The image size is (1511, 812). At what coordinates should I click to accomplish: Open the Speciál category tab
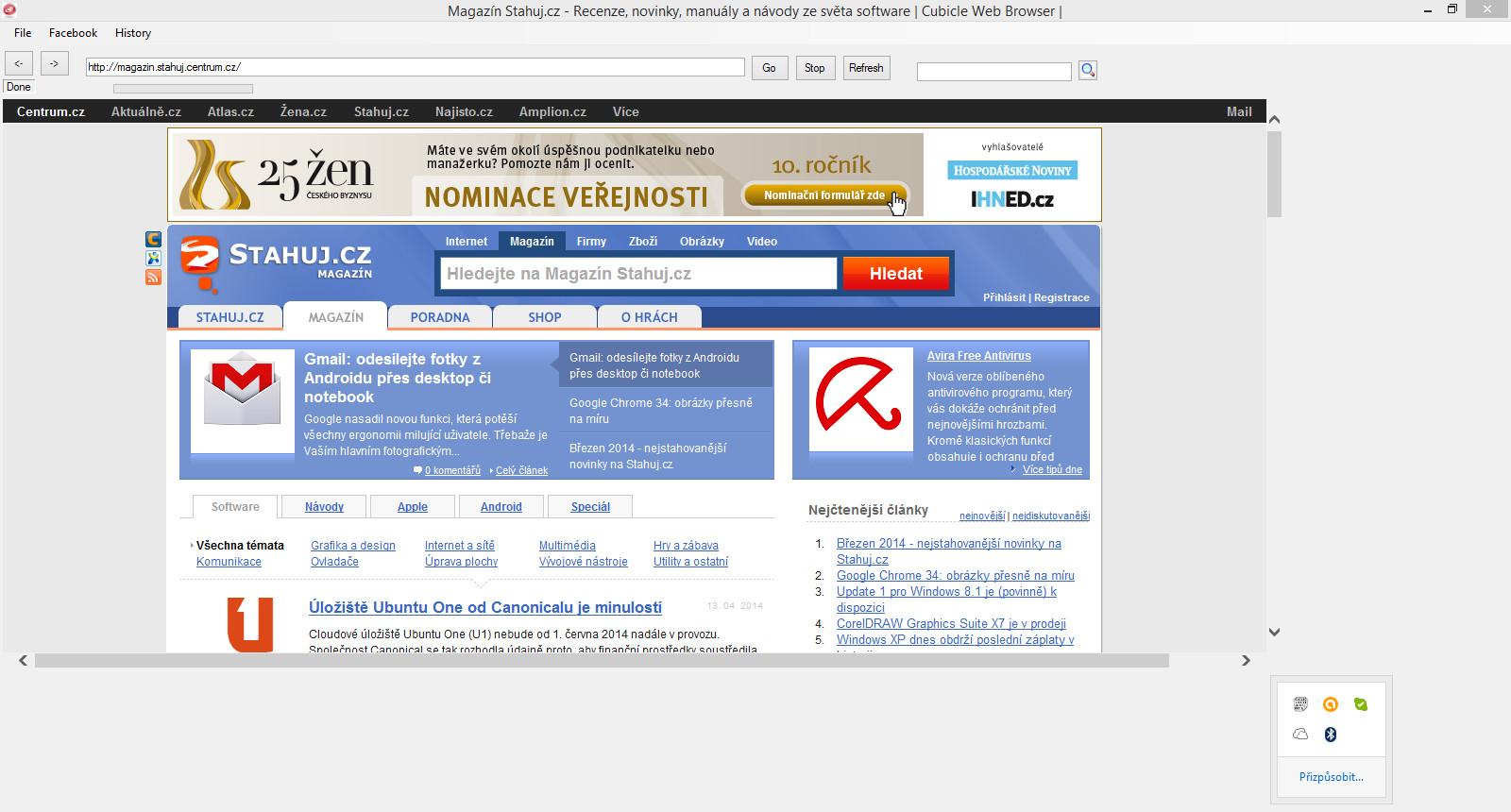[590, 507]
